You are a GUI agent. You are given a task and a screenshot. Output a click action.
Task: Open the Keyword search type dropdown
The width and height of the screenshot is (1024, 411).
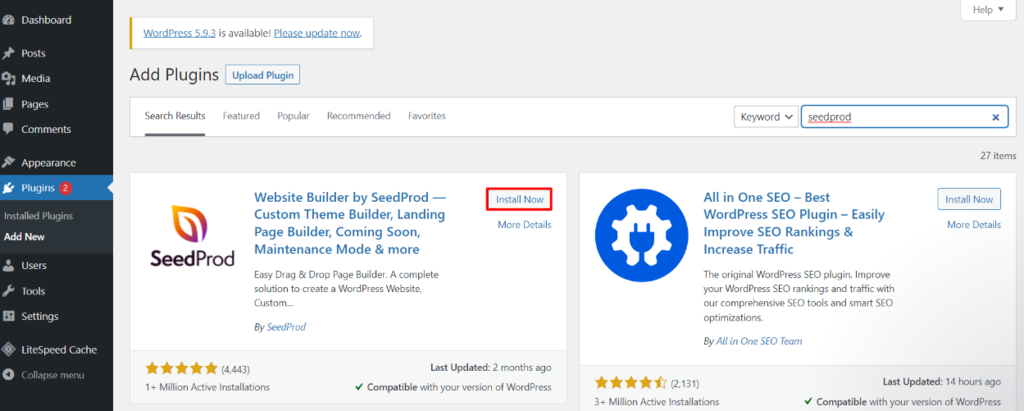click(x=766, y=117)
